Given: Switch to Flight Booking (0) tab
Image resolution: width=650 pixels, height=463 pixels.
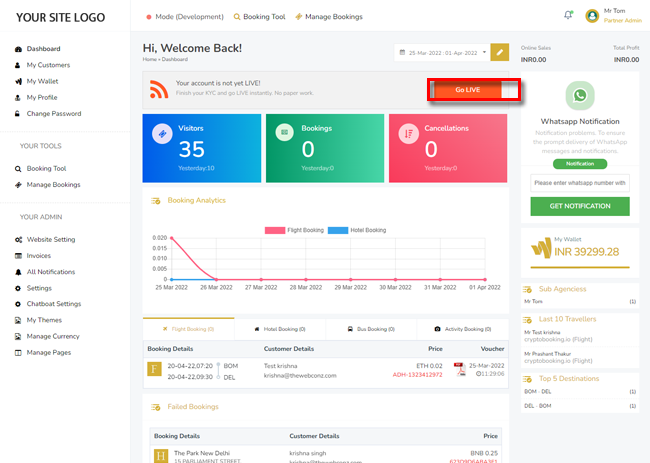Looking at the screenshot, I should pyautogui.click(x=189, y=329).
